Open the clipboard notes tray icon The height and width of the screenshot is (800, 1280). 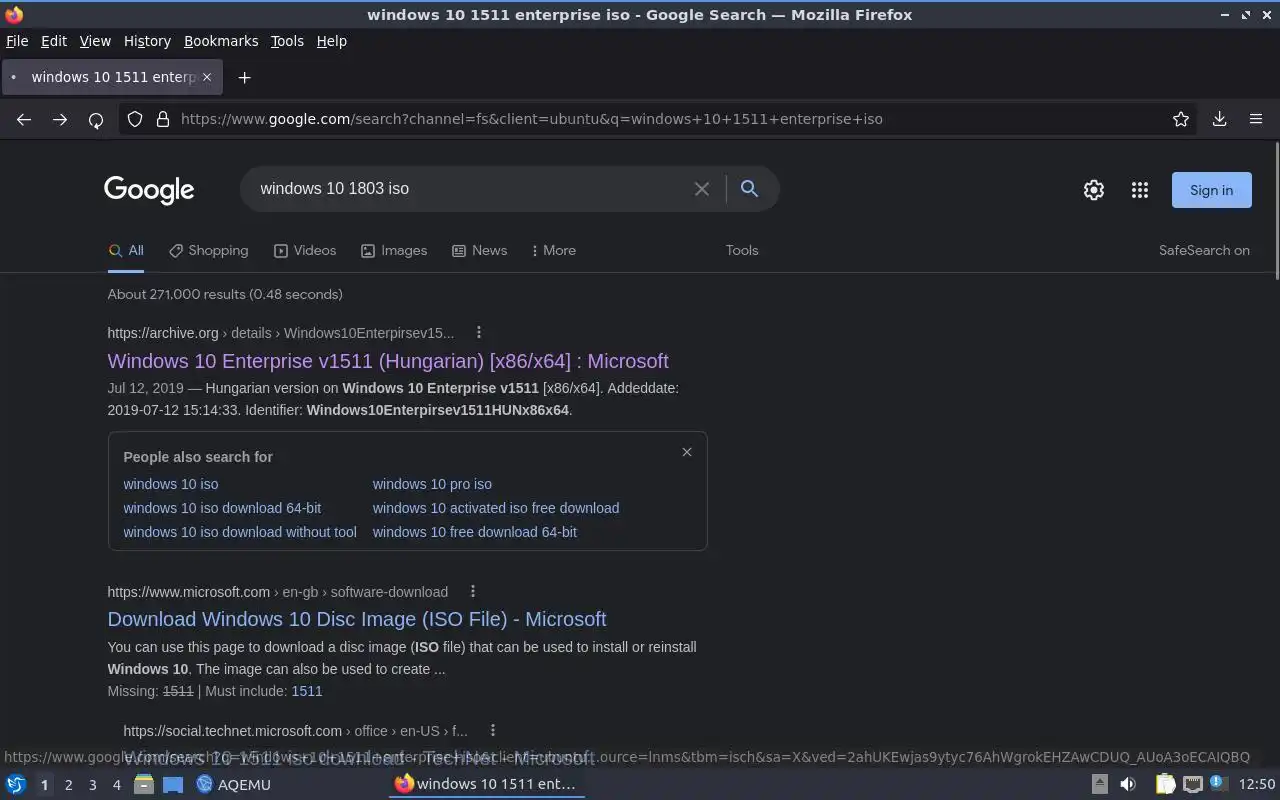pos(1165,785)
